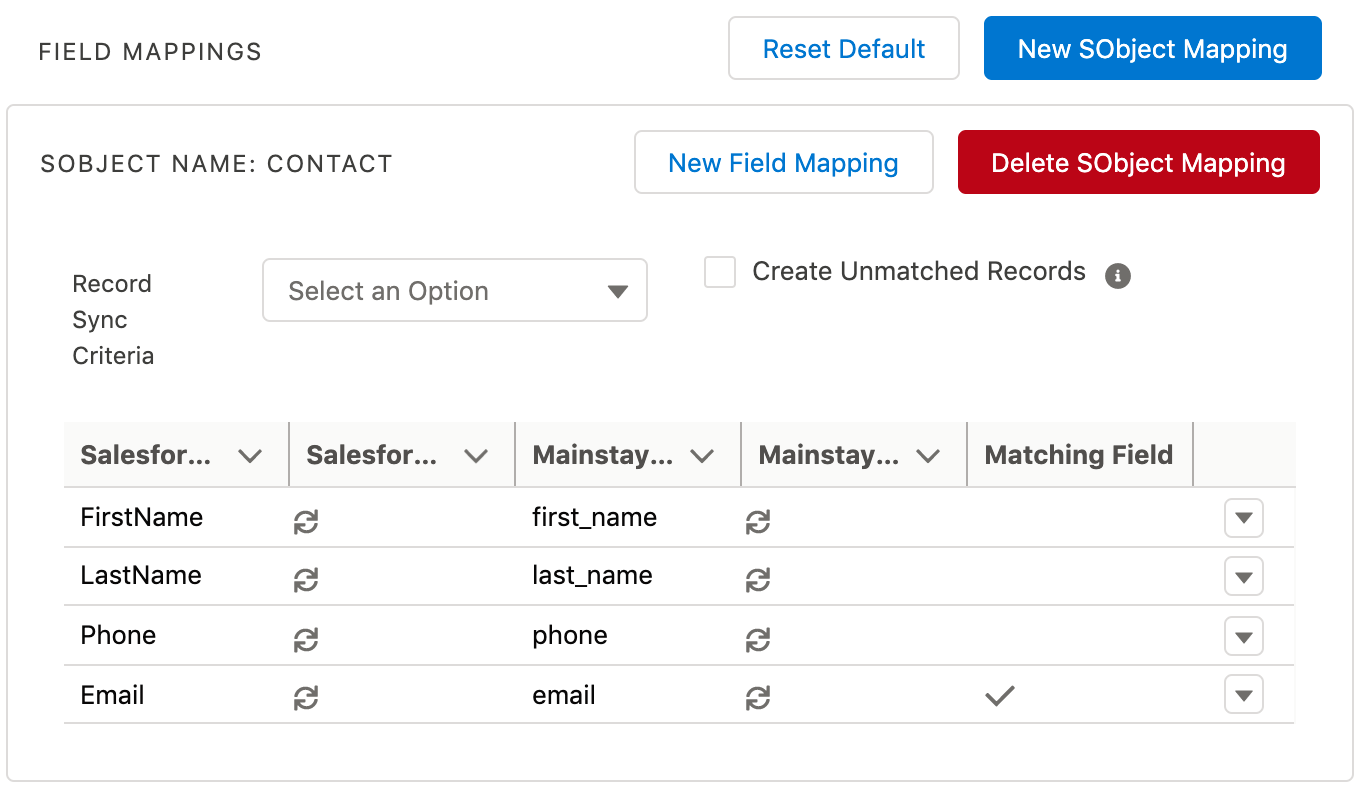
Task: Click the New Field Mapping button
Action: click(783, 163)
